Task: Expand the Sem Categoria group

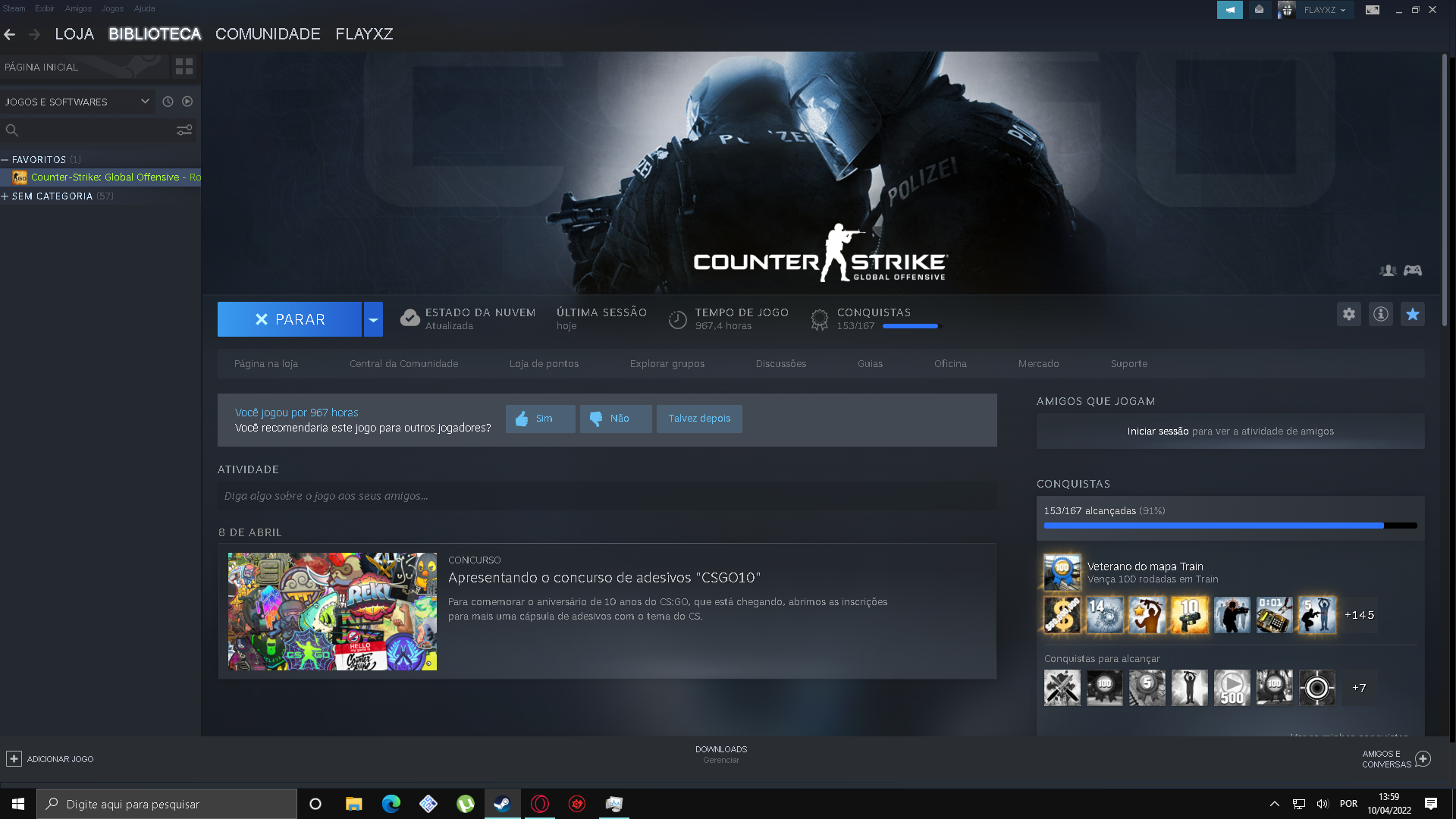Action: click(x=5, y=196)
